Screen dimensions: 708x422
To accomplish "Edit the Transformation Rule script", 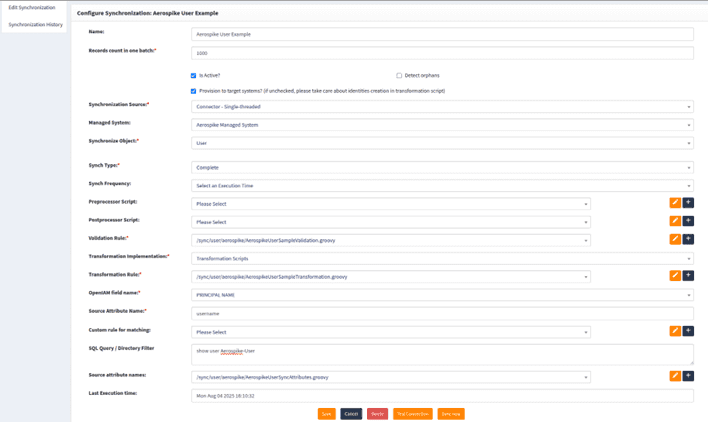I will [675, 275].
